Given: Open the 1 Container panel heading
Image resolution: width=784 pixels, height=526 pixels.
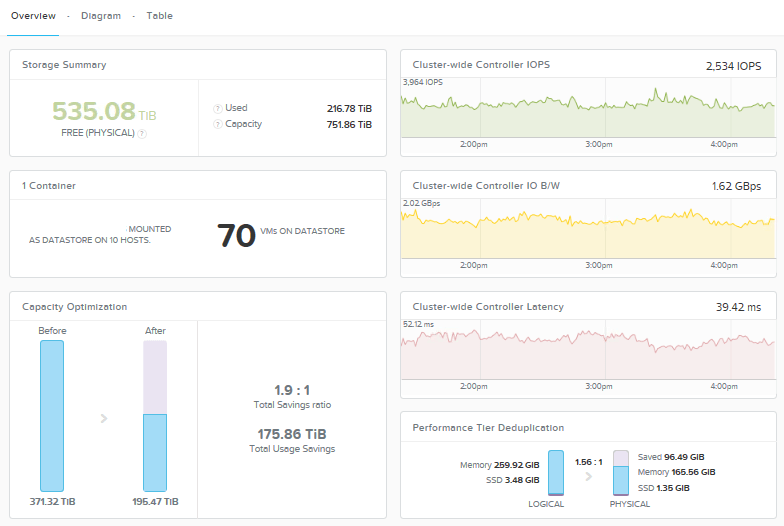Looking at the screenshot, I should 48,186.
